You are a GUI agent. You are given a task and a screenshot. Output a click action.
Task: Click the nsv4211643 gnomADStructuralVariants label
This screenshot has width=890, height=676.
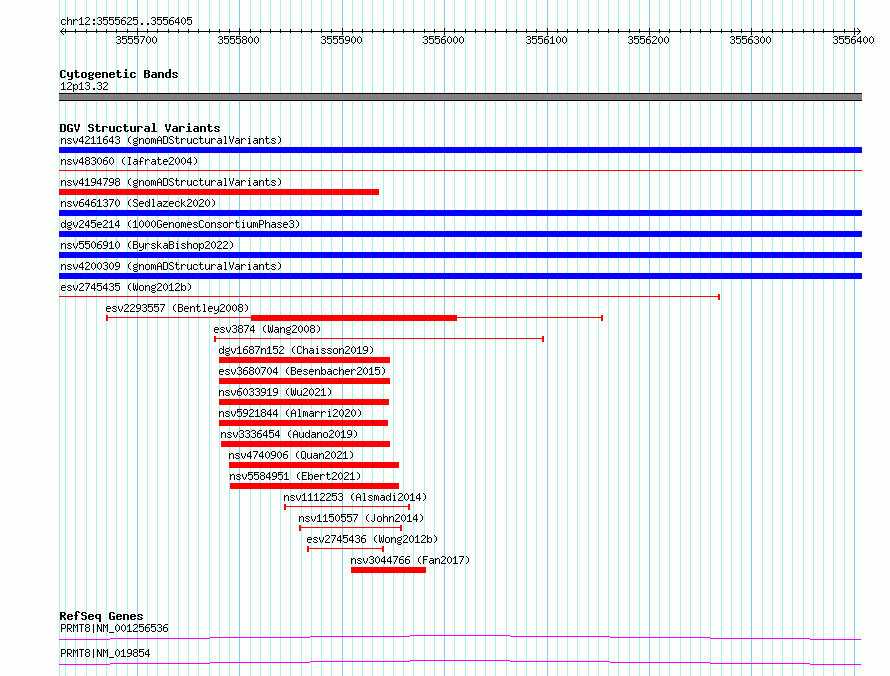[171, 140]
